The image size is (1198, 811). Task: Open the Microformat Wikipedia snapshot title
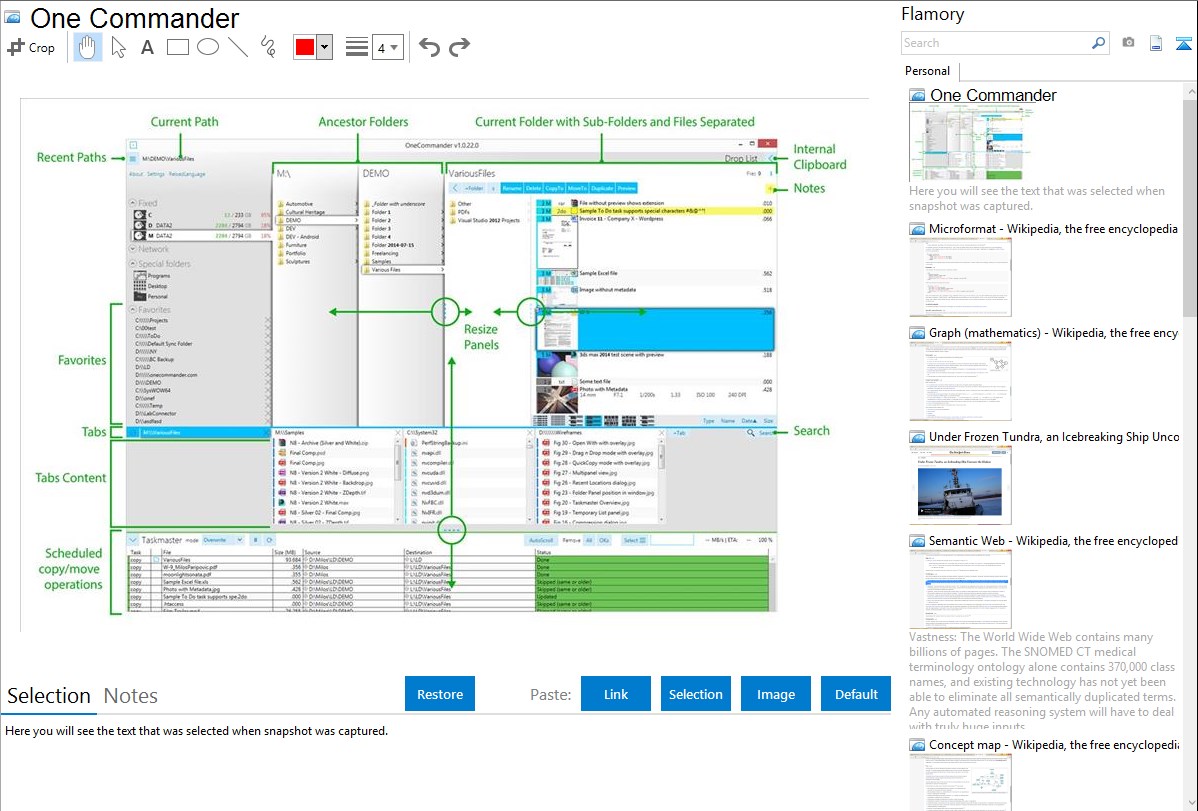click(1053, 229)
